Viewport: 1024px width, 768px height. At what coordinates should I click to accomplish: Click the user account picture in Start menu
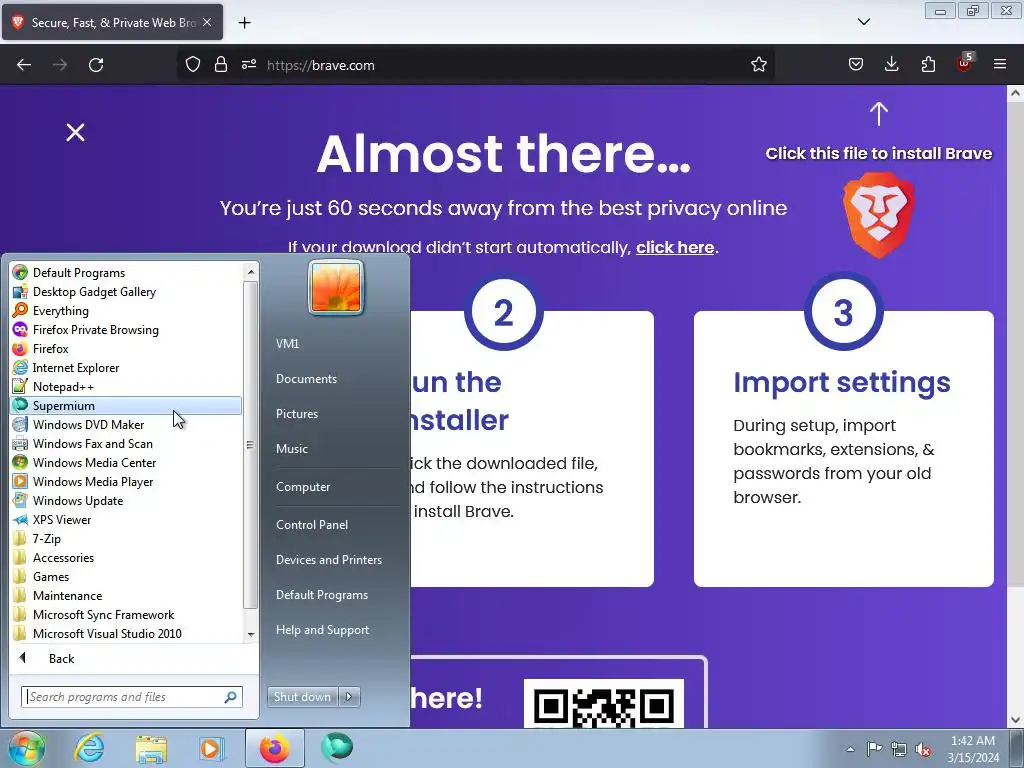(336, 287)
